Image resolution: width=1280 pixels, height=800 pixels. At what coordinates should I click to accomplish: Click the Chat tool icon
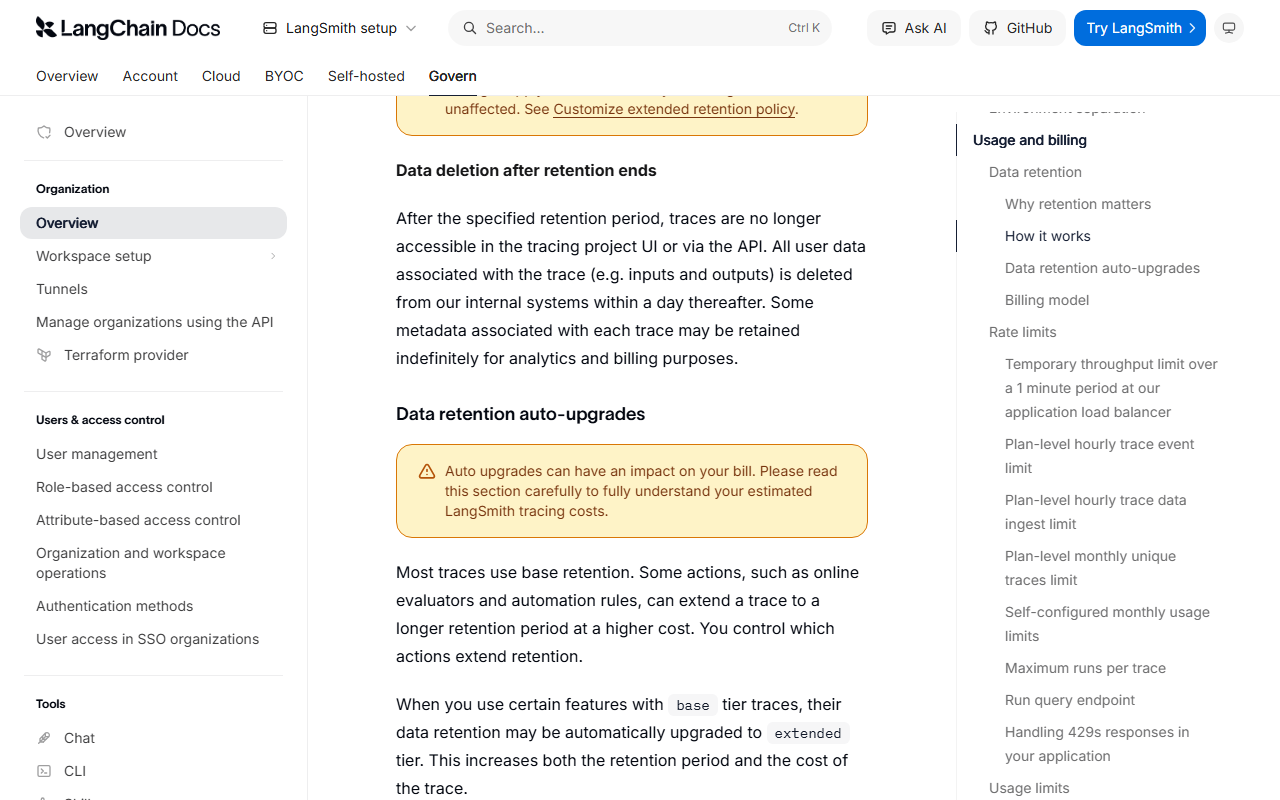[44, 738]
